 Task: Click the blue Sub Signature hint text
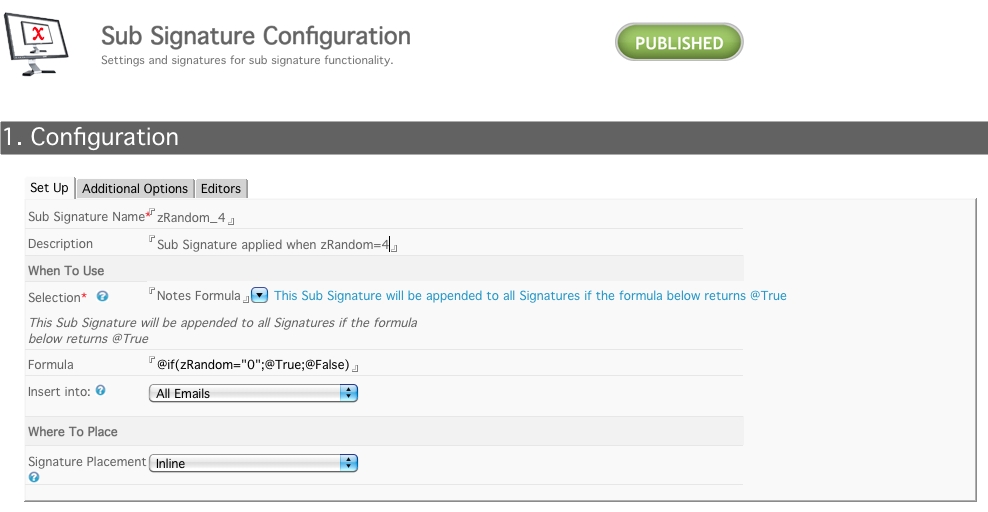click(x=530, y=295)
